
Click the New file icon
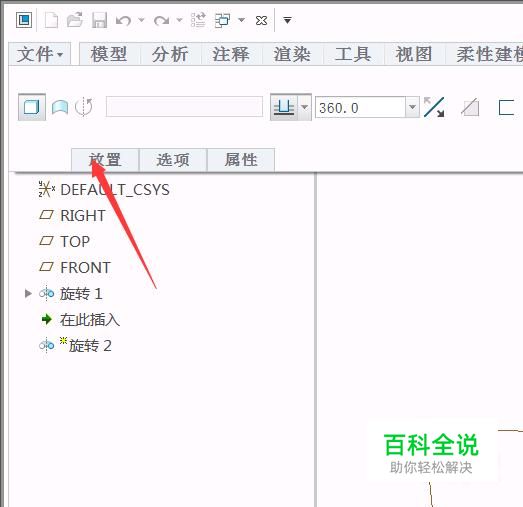pyautogui.click(x=51, y=20)
